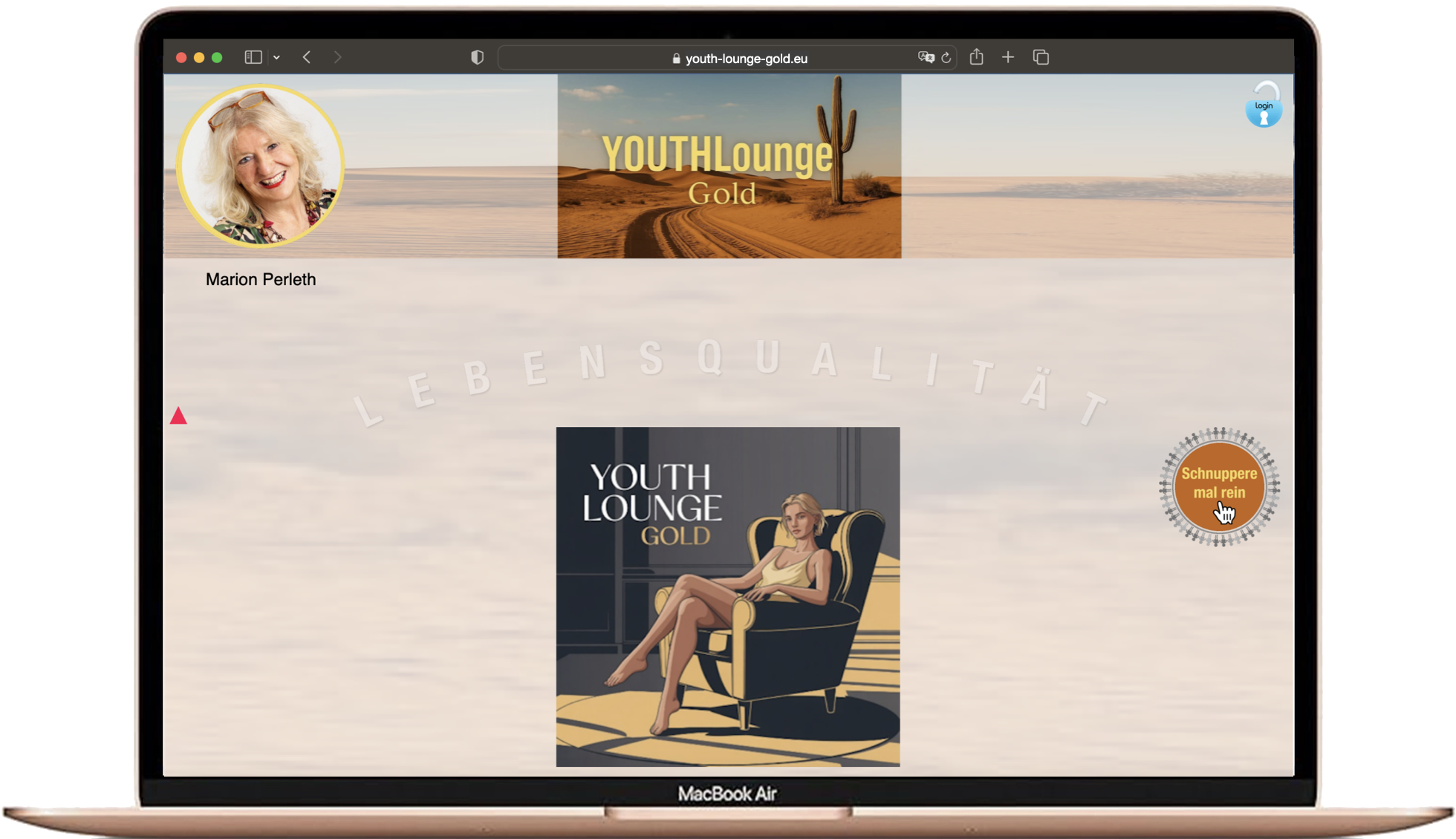Image resolution: width=1456 pixels, height=839 pixels.
Task: Open the YOUTHLounge Gold desert banner
Action: (x=729, y=166)
